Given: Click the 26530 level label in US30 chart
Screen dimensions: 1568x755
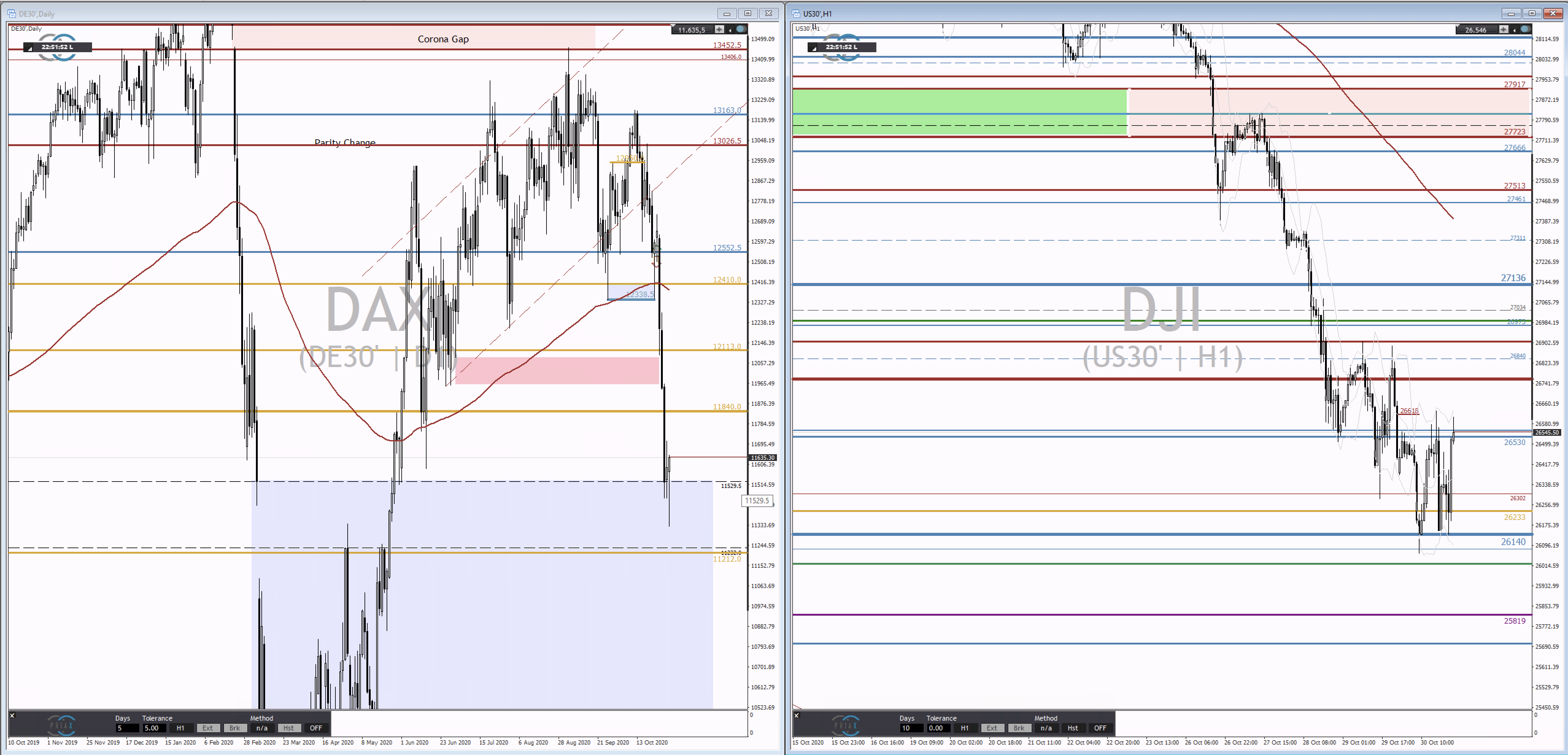Looking at the screenshot, I should [x=1514, y=442].
